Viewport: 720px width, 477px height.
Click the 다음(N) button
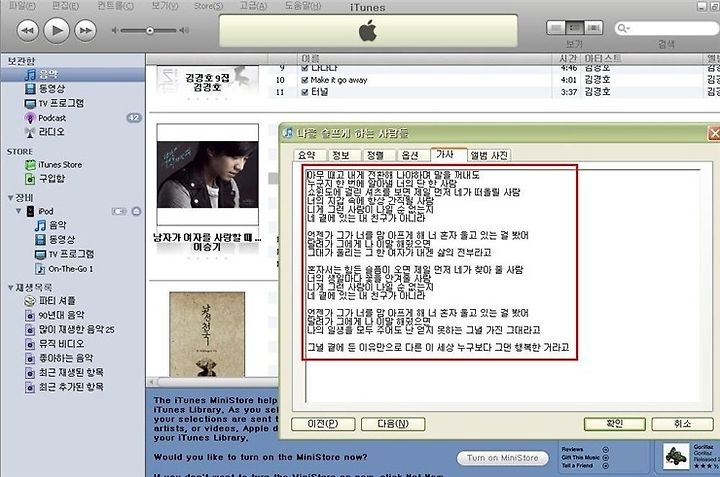coord(393,424)
